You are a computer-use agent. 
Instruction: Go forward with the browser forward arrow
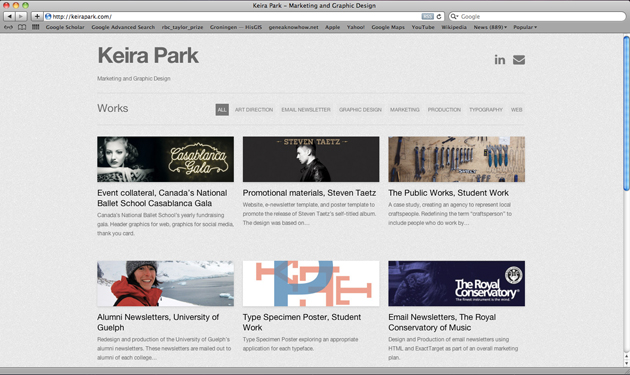coord(21,16)
